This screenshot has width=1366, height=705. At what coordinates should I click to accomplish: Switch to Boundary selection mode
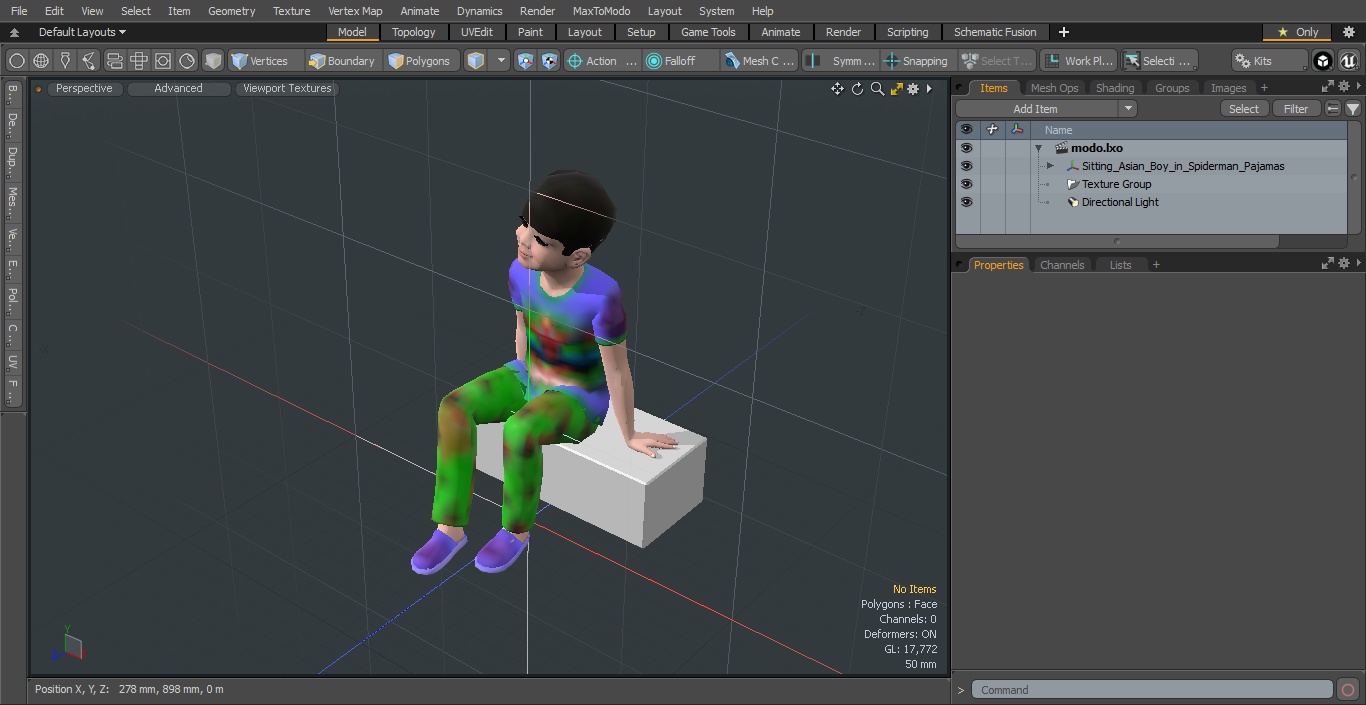coord(342,61)
